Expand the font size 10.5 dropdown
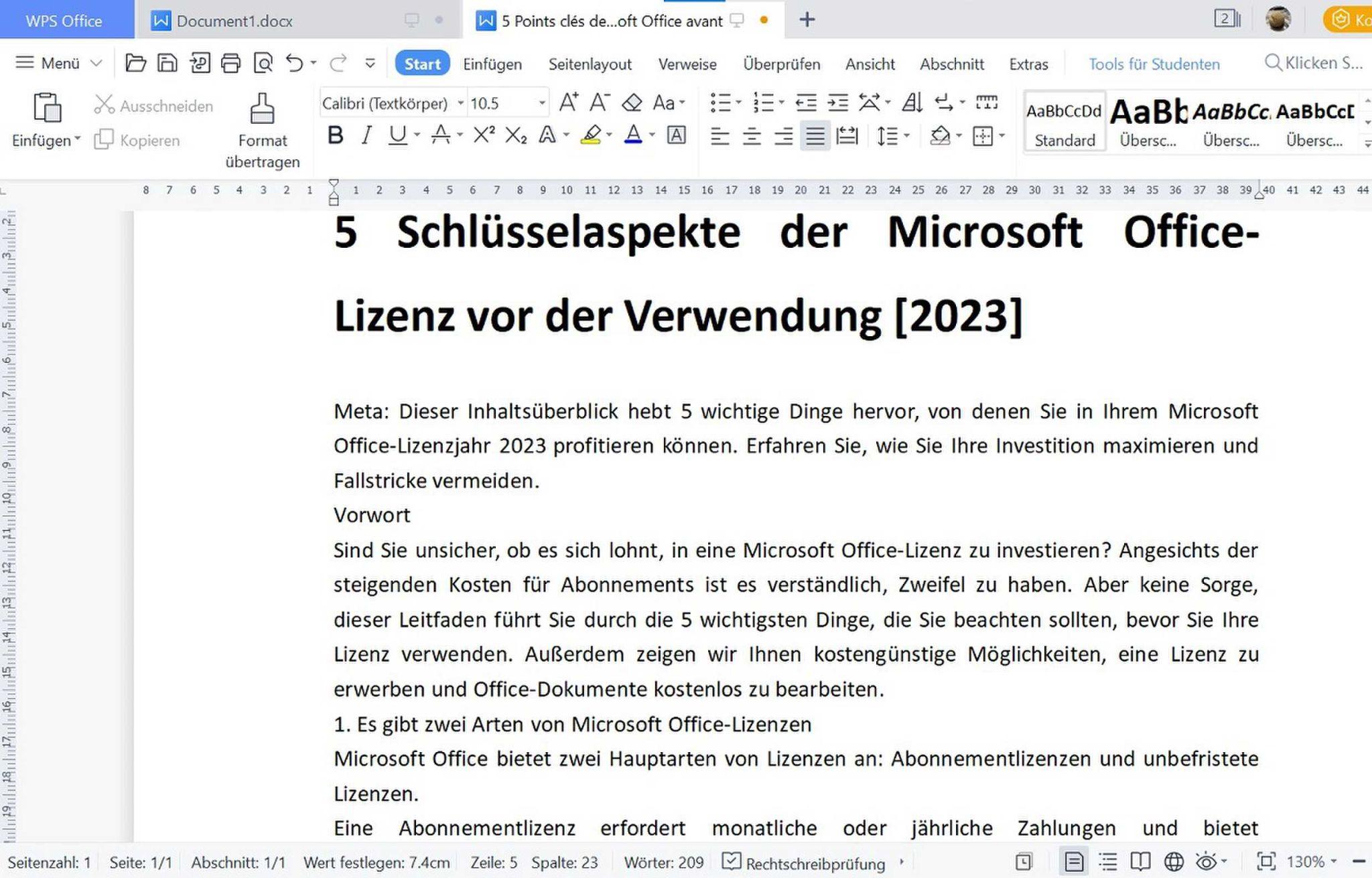The width and height of the screenshot is (1372, 878). pos(542,104)
